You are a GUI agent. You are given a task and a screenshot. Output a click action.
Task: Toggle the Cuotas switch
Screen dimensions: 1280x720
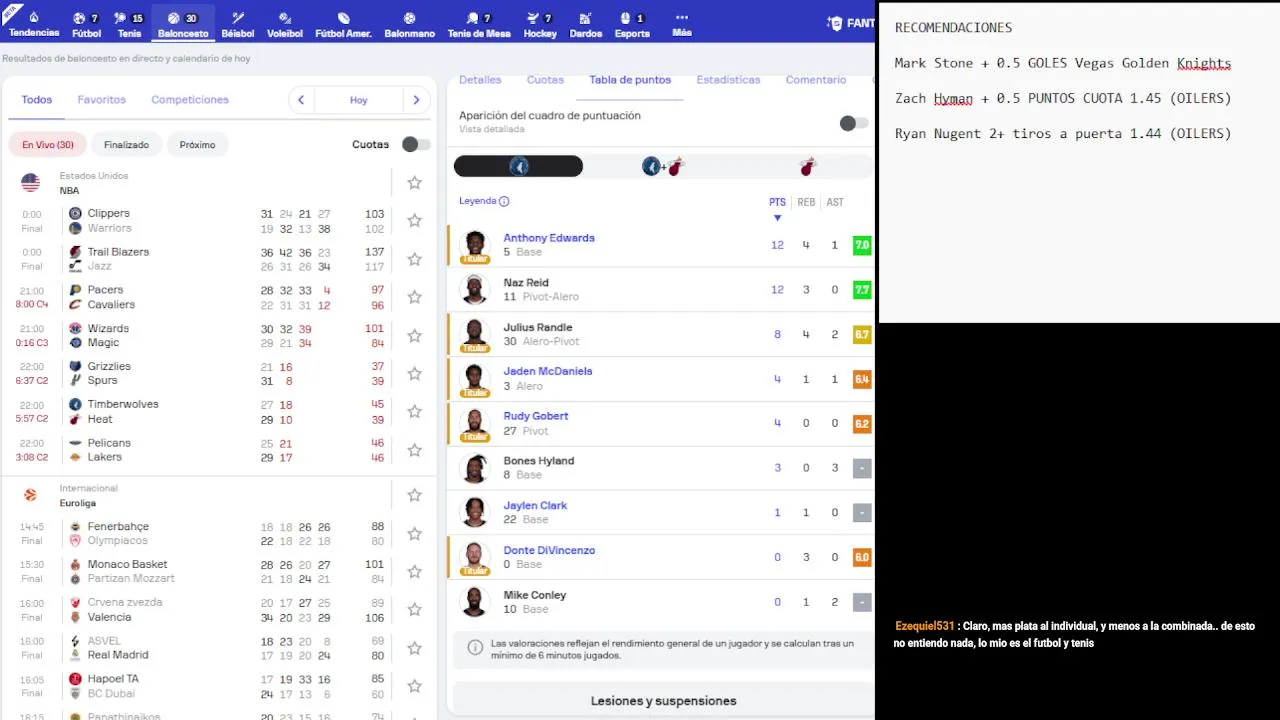(415, 145)
